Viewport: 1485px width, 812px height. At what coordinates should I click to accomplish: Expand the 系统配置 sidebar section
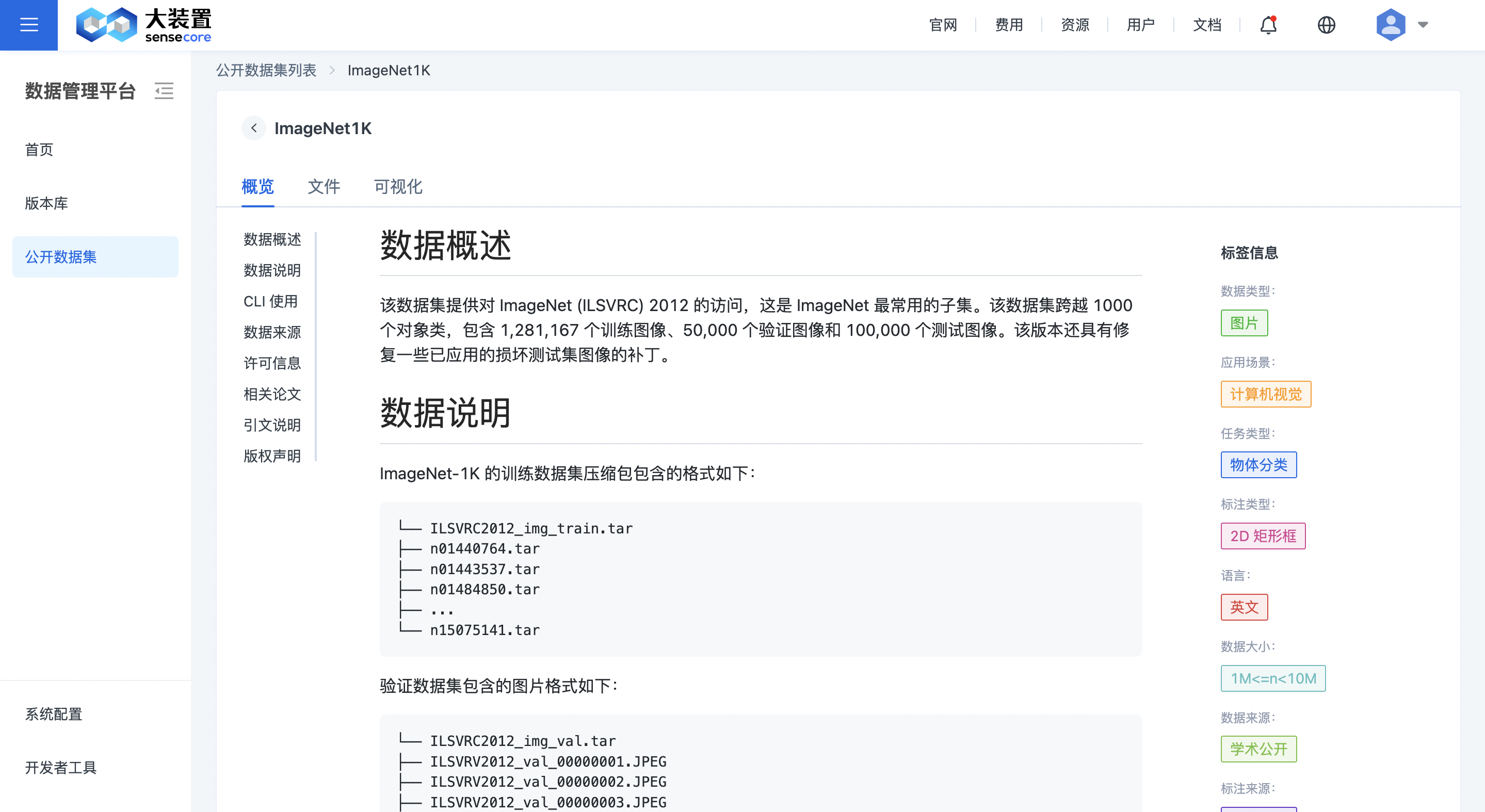pos(54,714)
